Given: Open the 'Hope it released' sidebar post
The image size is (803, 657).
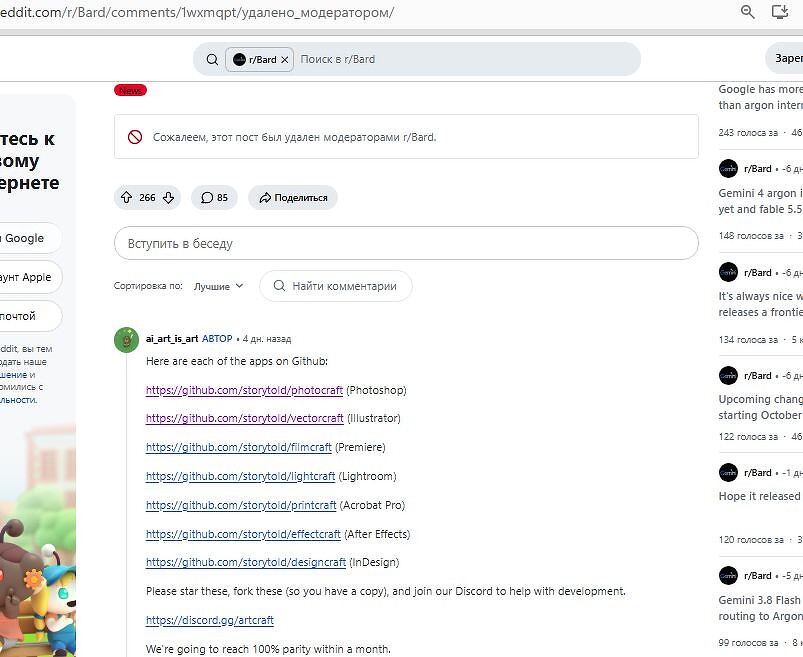Looking at the screenshot, I should pyautogui.click(x=760, y=496).
